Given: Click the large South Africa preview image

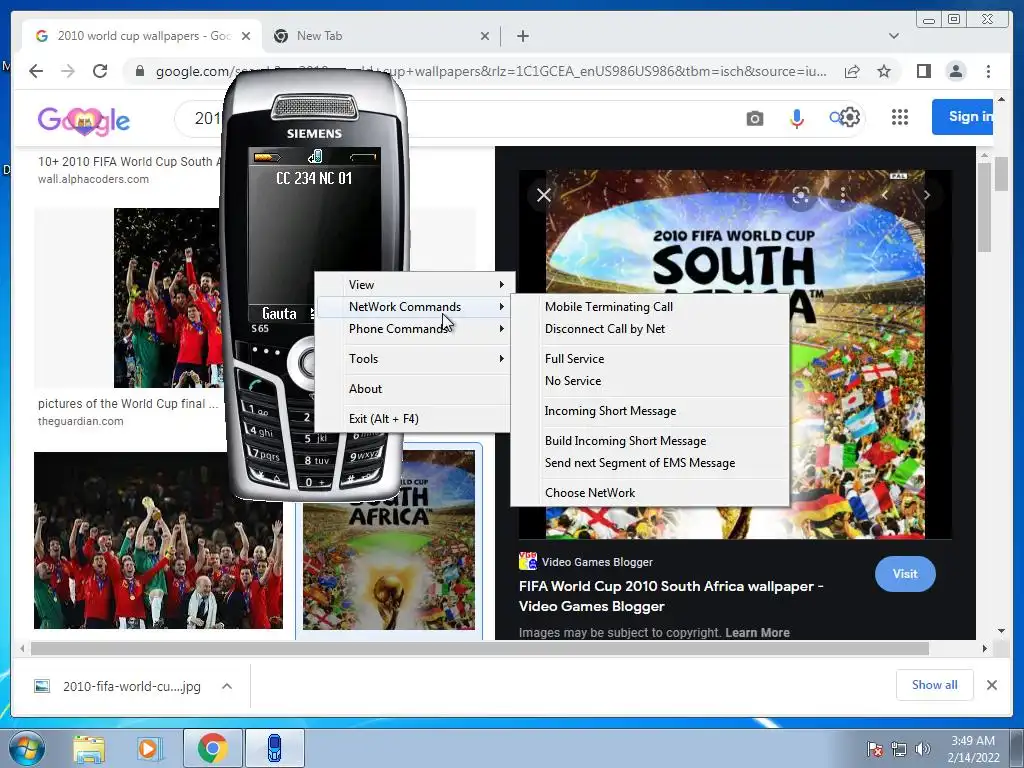Looking at the screenshot, I should (735, 354).
